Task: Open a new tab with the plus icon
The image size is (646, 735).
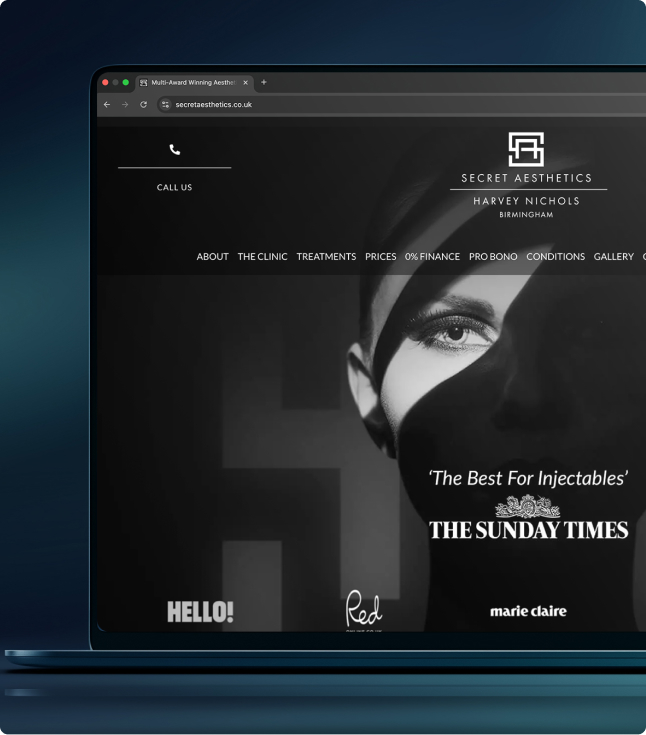Action: [264, 82]
